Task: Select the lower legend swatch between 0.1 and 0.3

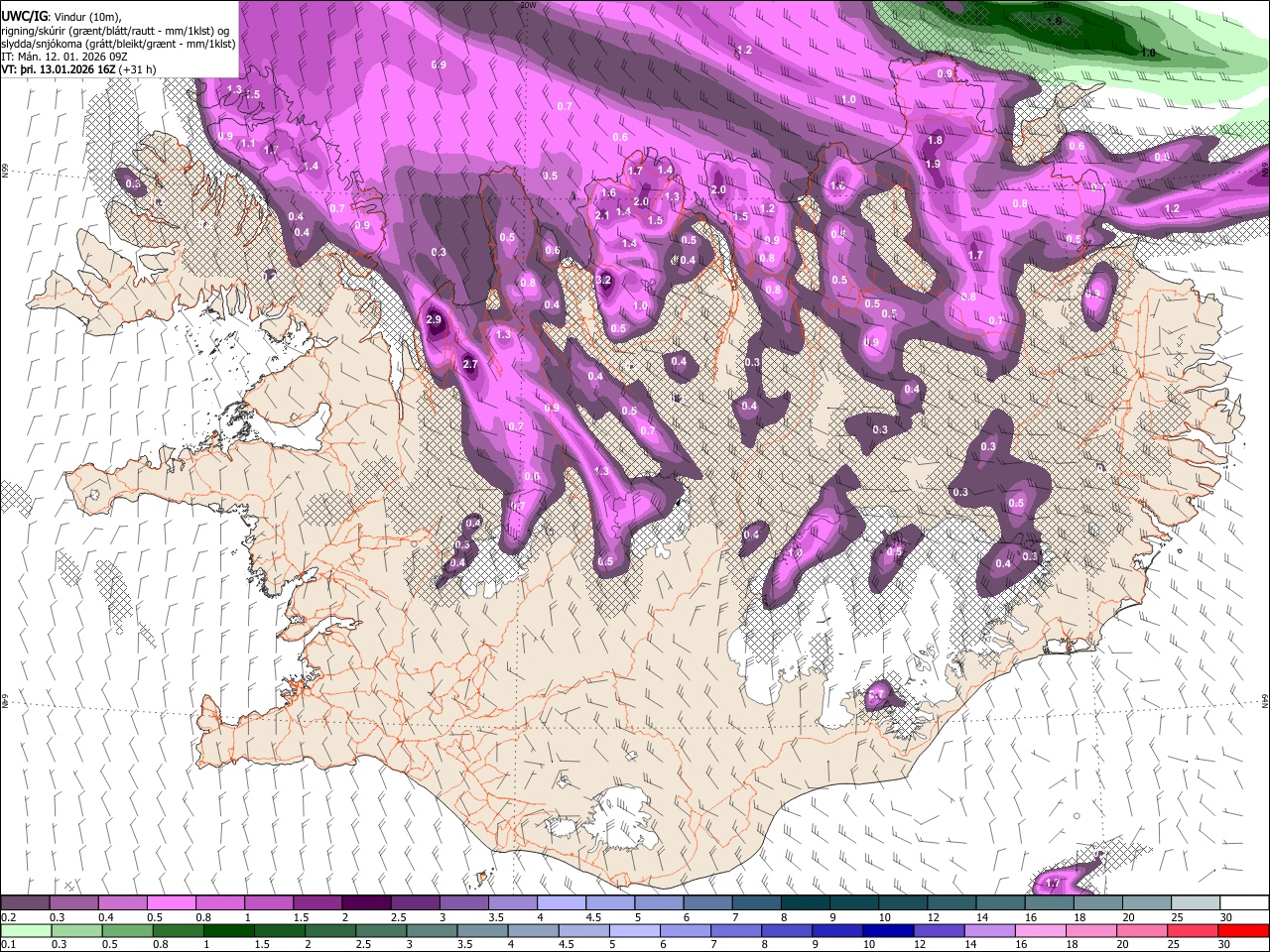Action: click(x=26, y=930)
